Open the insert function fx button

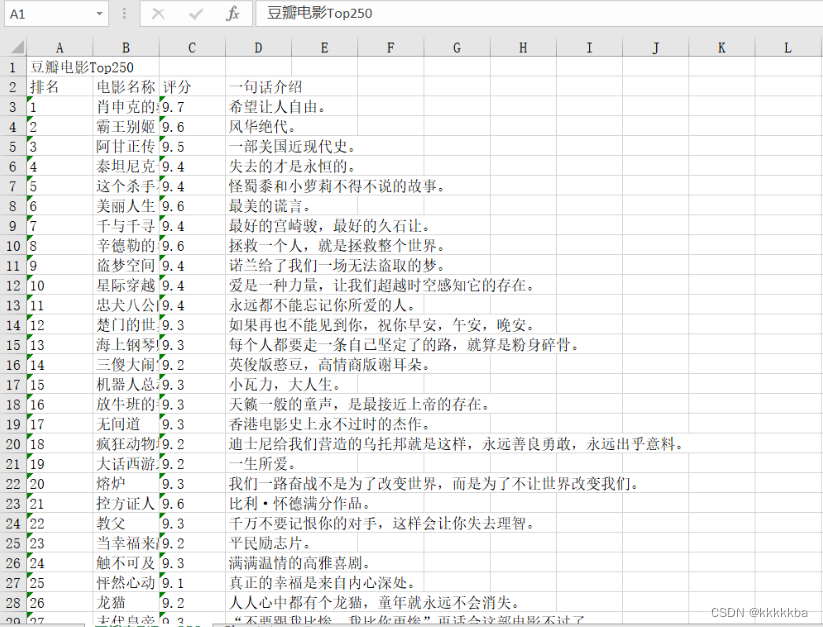233,14
